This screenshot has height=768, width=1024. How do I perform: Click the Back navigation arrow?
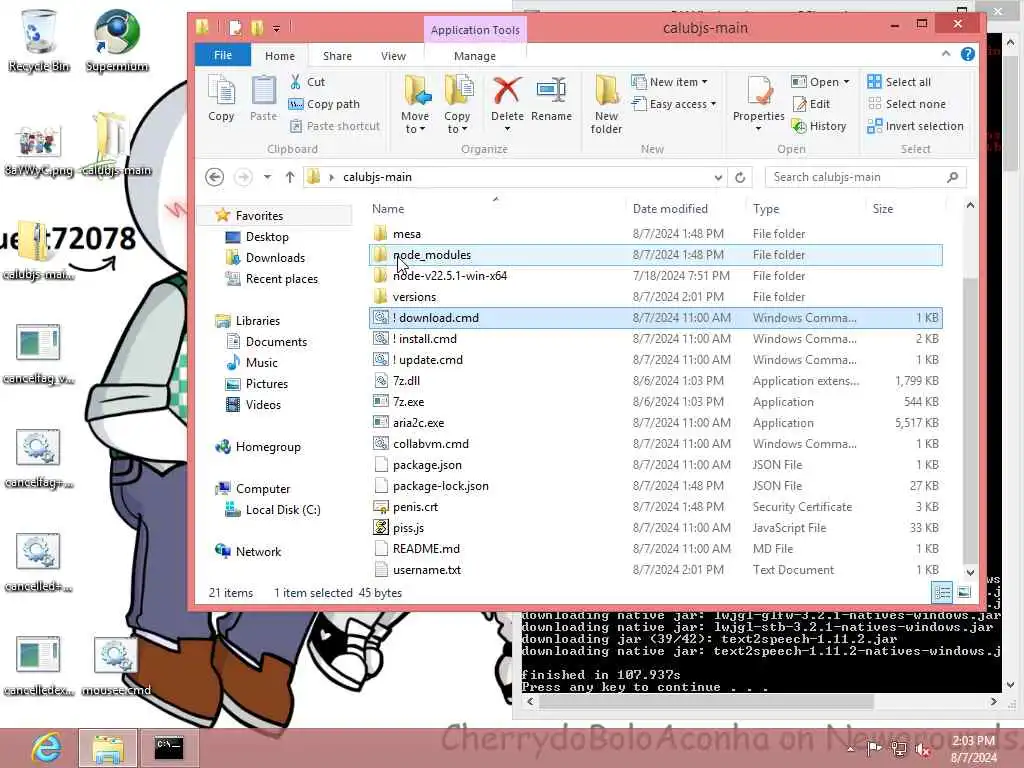pos(214,177)
